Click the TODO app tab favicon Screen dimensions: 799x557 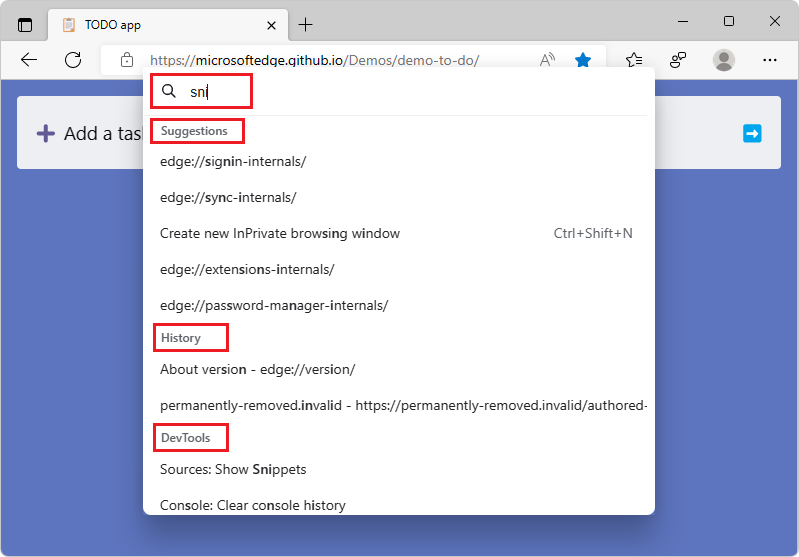69,25
